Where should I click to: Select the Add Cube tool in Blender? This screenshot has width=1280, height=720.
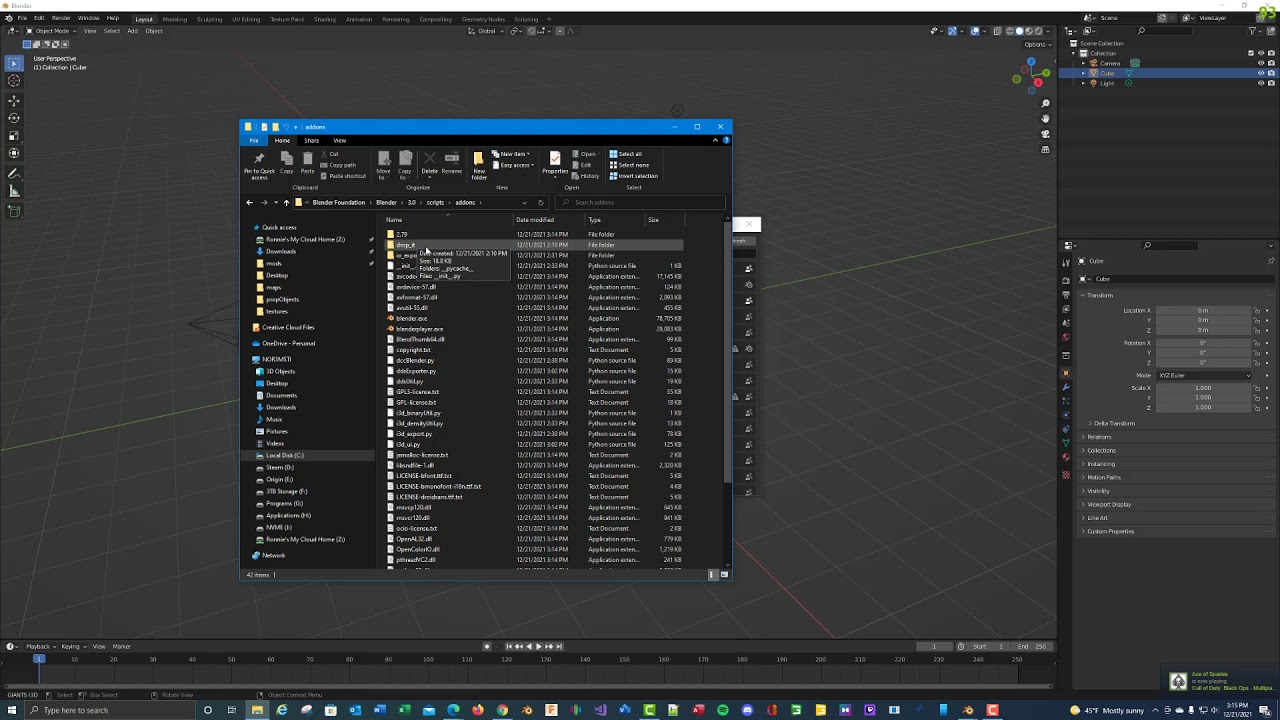point(14,211)
